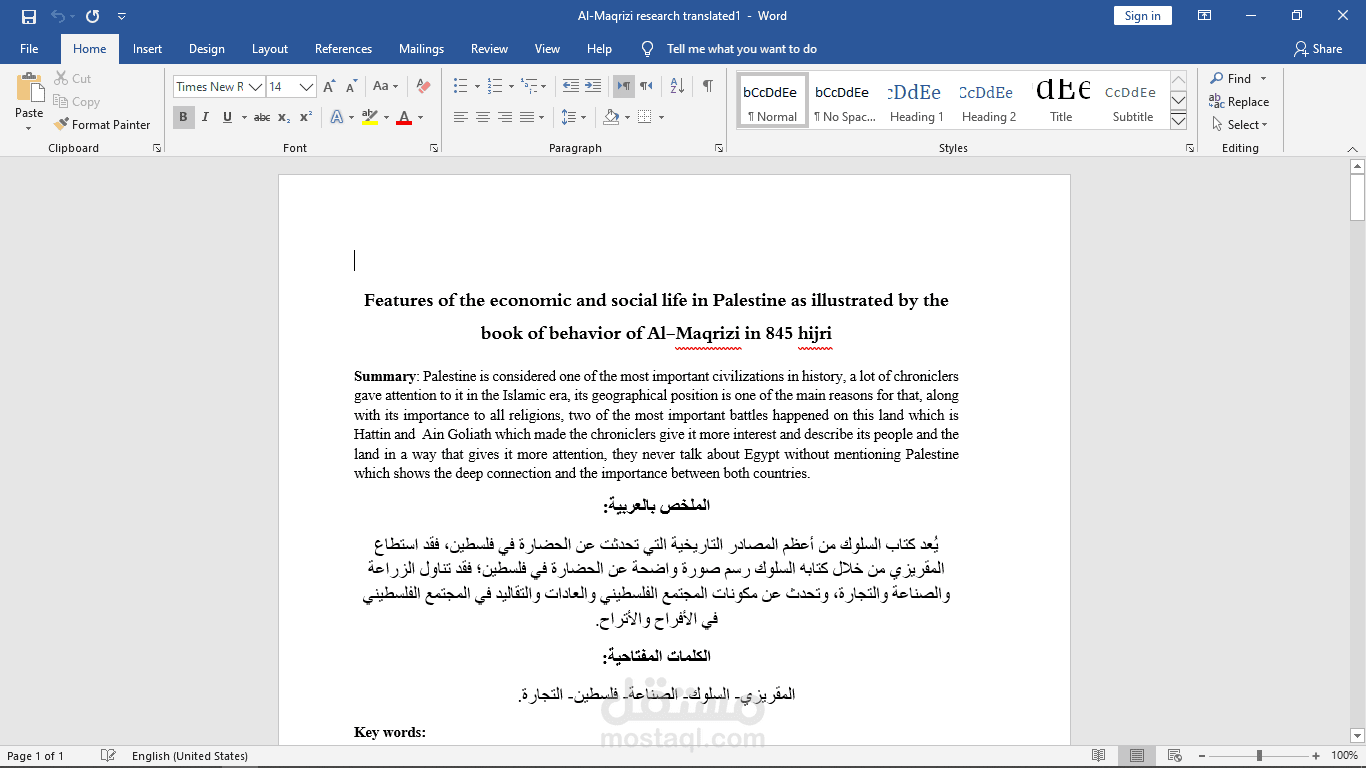This screenshot has width=1366, height=768.
Task: Open the Change Case Aa dropdown
Action: pos(385,87)
